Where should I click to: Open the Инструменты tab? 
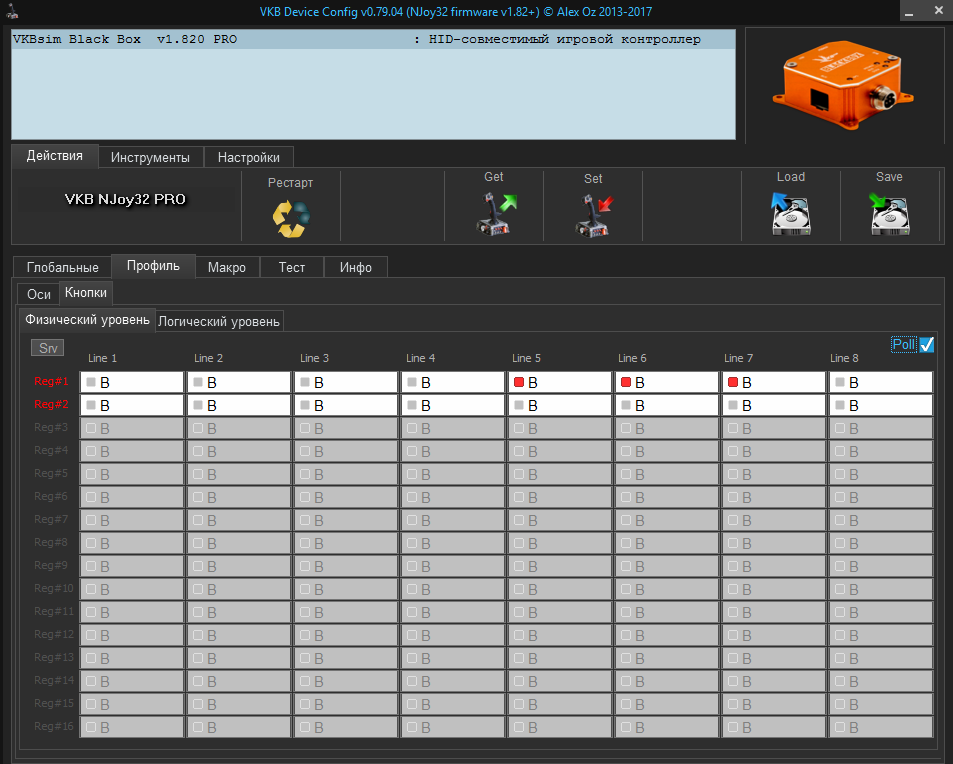click(150, 157)
